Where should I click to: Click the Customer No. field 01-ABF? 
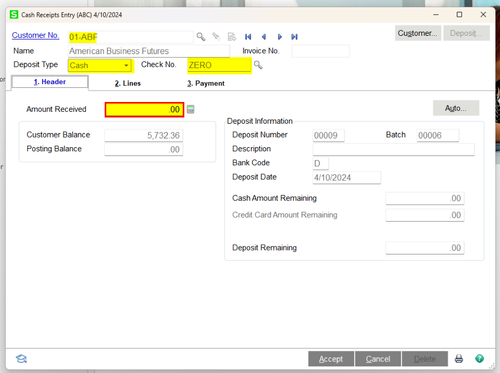[x=130, y=37]
